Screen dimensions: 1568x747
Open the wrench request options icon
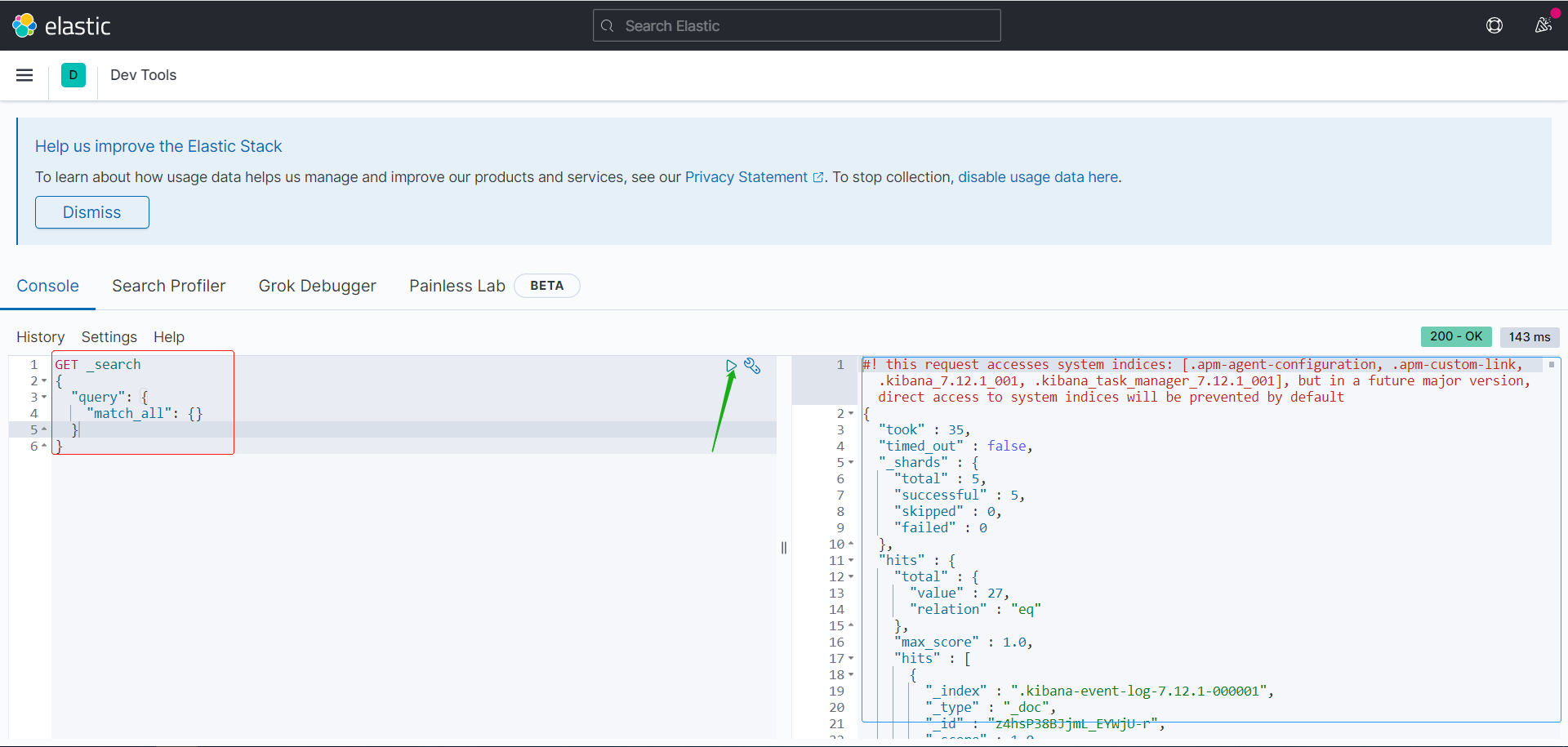coord(752,366)
